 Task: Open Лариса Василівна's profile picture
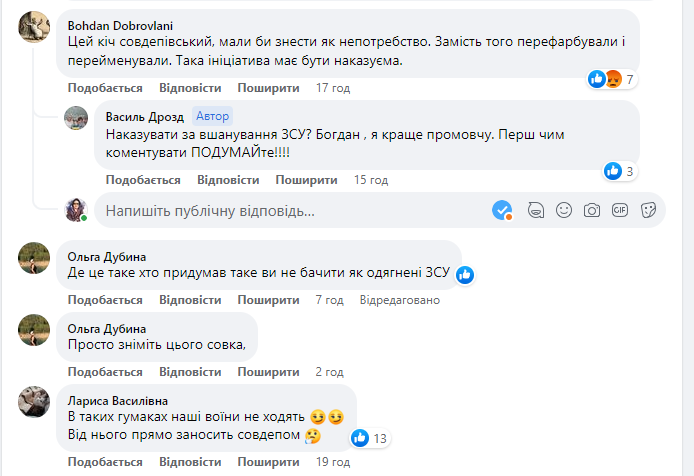point(34,402)
